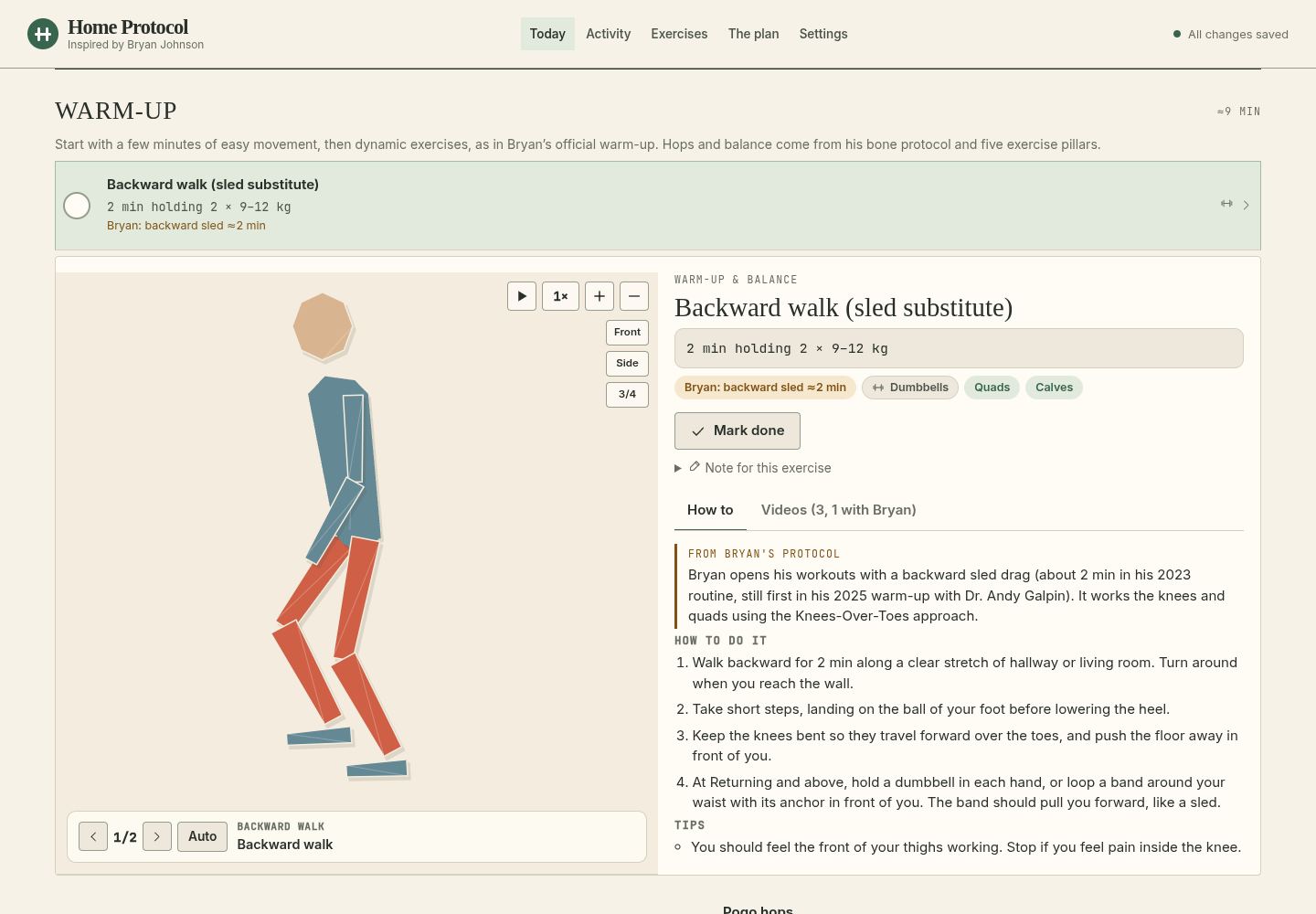Go to previous animation step

[93, 836]
